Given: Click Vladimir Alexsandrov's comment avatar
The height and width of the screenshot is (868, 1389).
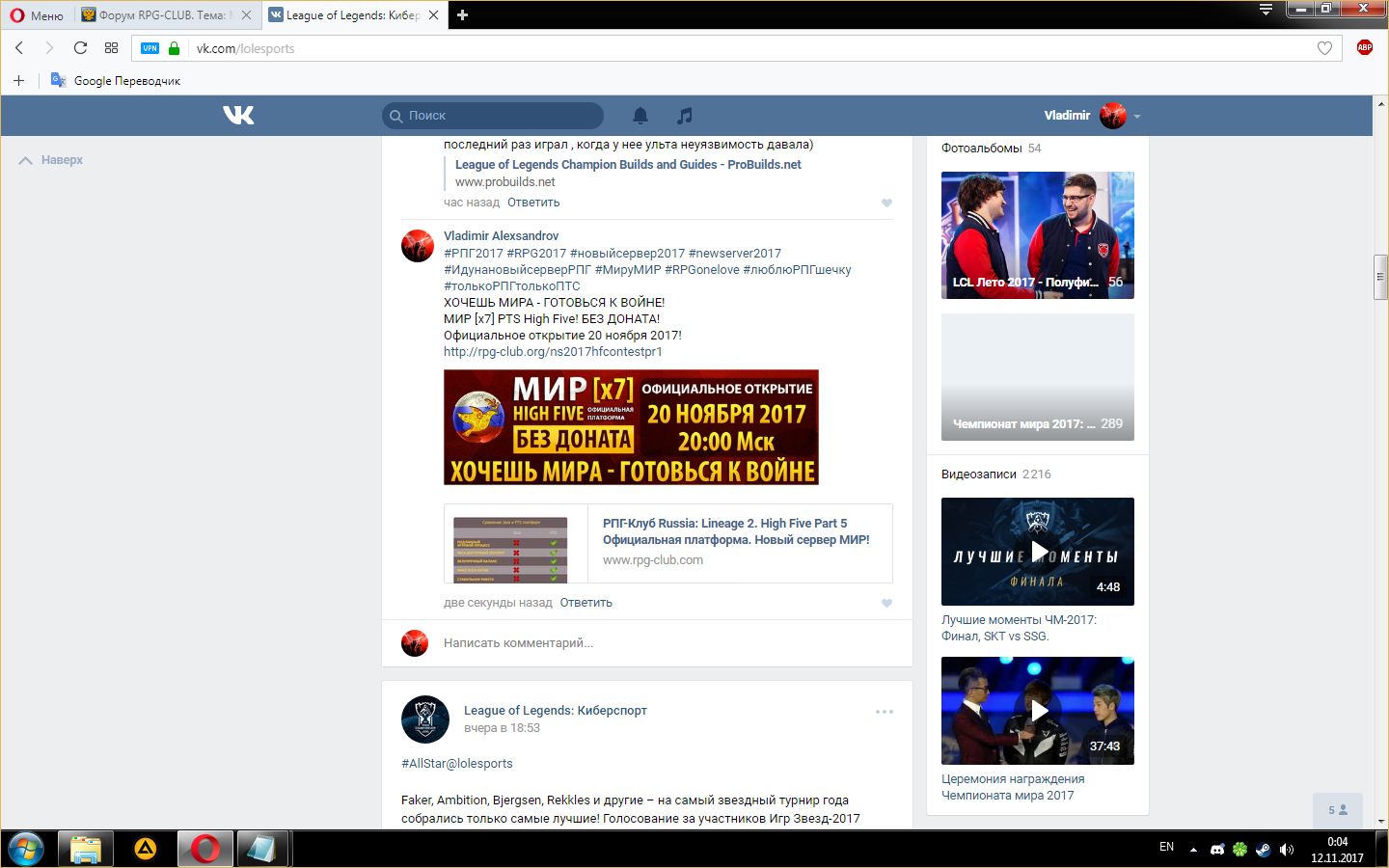Looking at the screenshot, I should pyautogui.click(x=418, y=246).
